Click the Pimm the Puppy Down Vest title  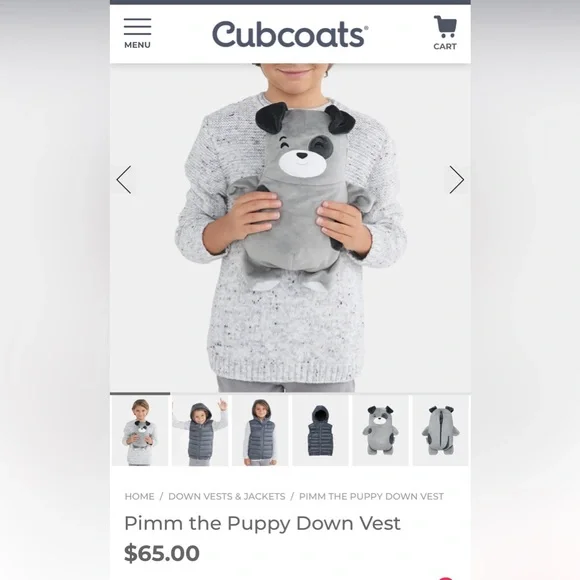click(x=262, y=523)
